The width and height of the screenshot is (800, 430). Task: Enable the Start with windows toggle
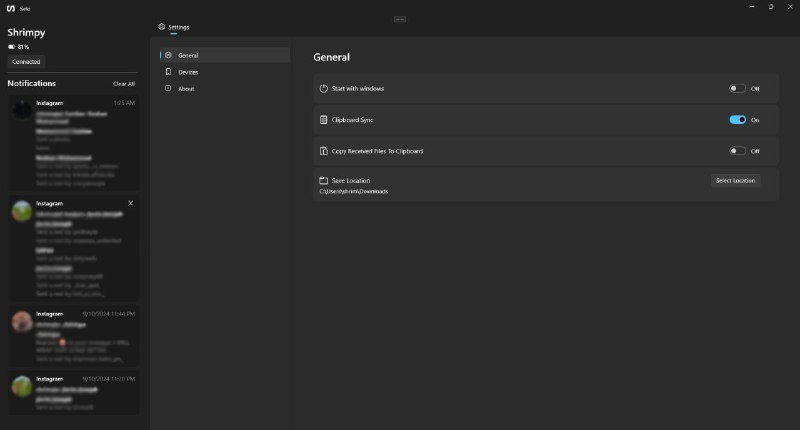[737, 89]
